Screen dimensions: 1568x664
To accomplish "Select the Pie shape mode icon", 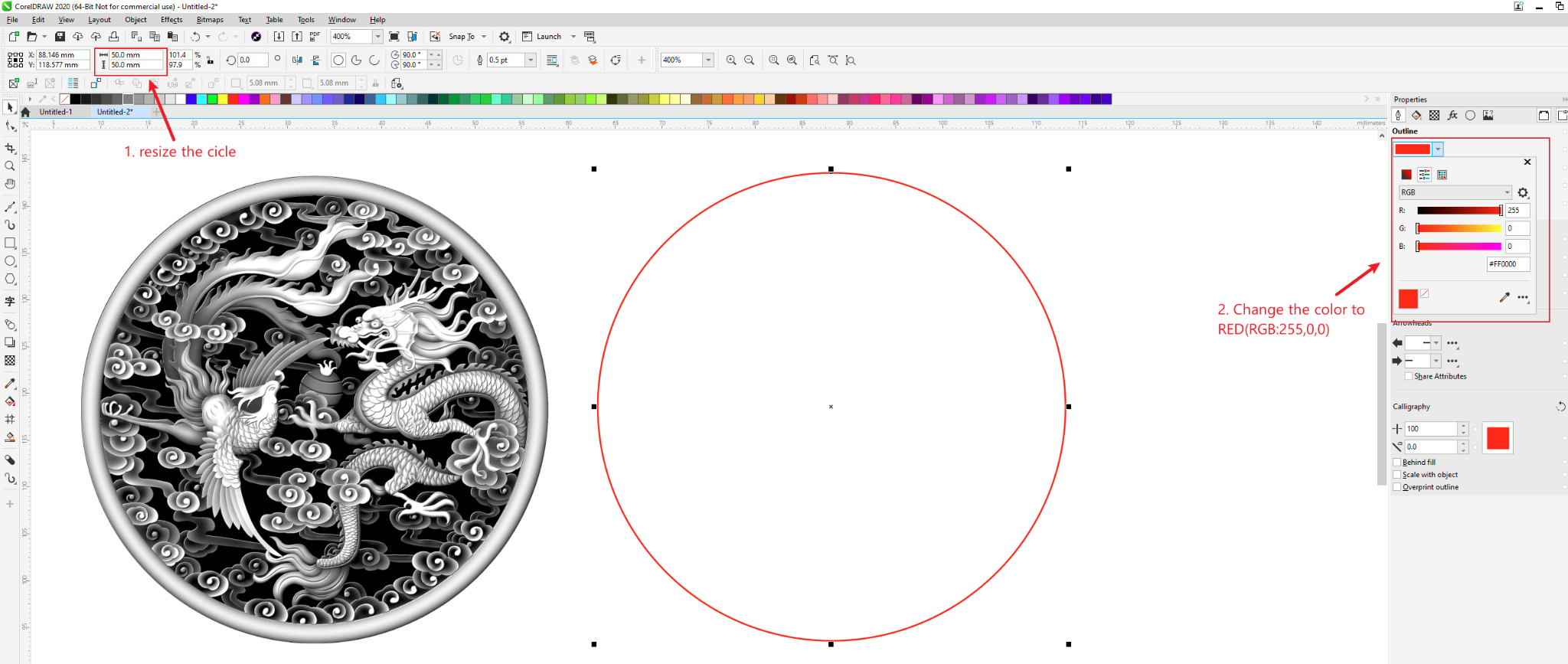I will 356,60.
